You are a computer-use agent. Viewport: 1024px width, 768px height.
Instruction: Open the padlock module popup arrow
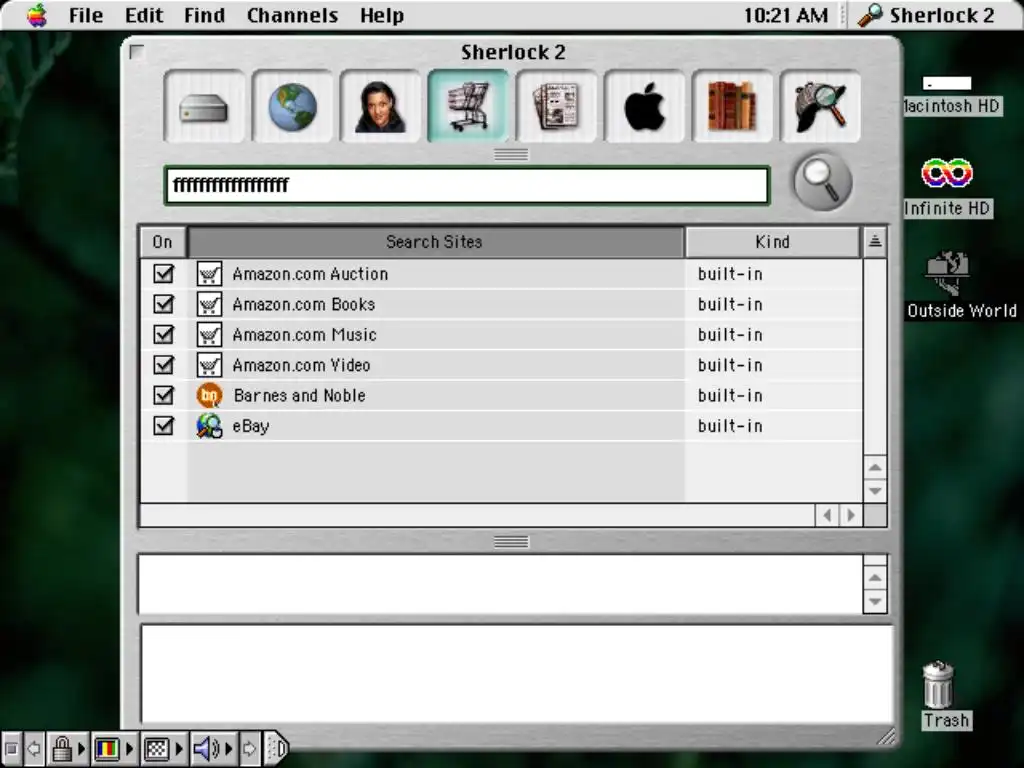82,748
